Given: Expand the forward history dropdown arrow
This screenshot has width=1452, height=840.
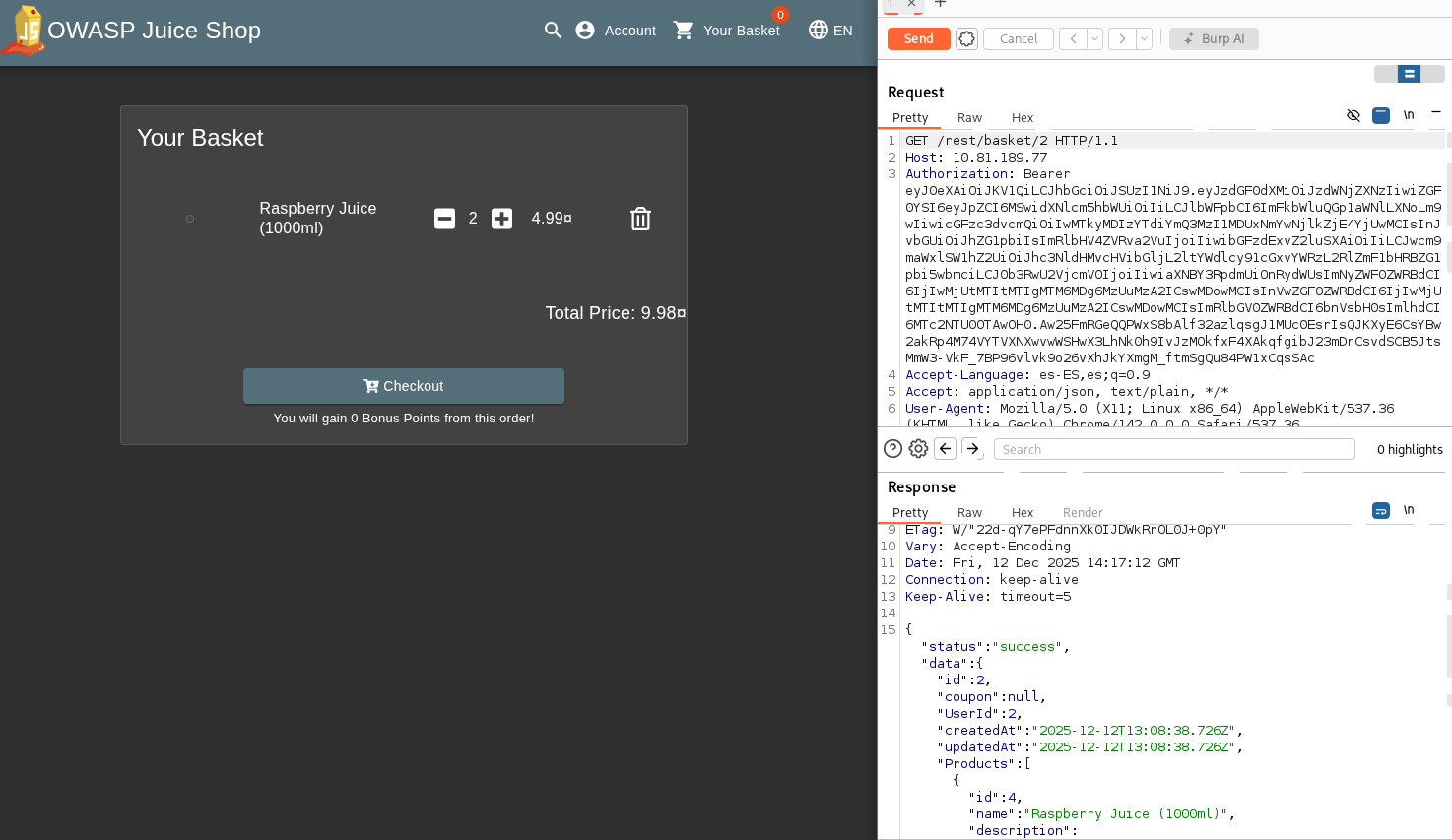Looking at the screenshot, I should click(x=1144, y=38).
